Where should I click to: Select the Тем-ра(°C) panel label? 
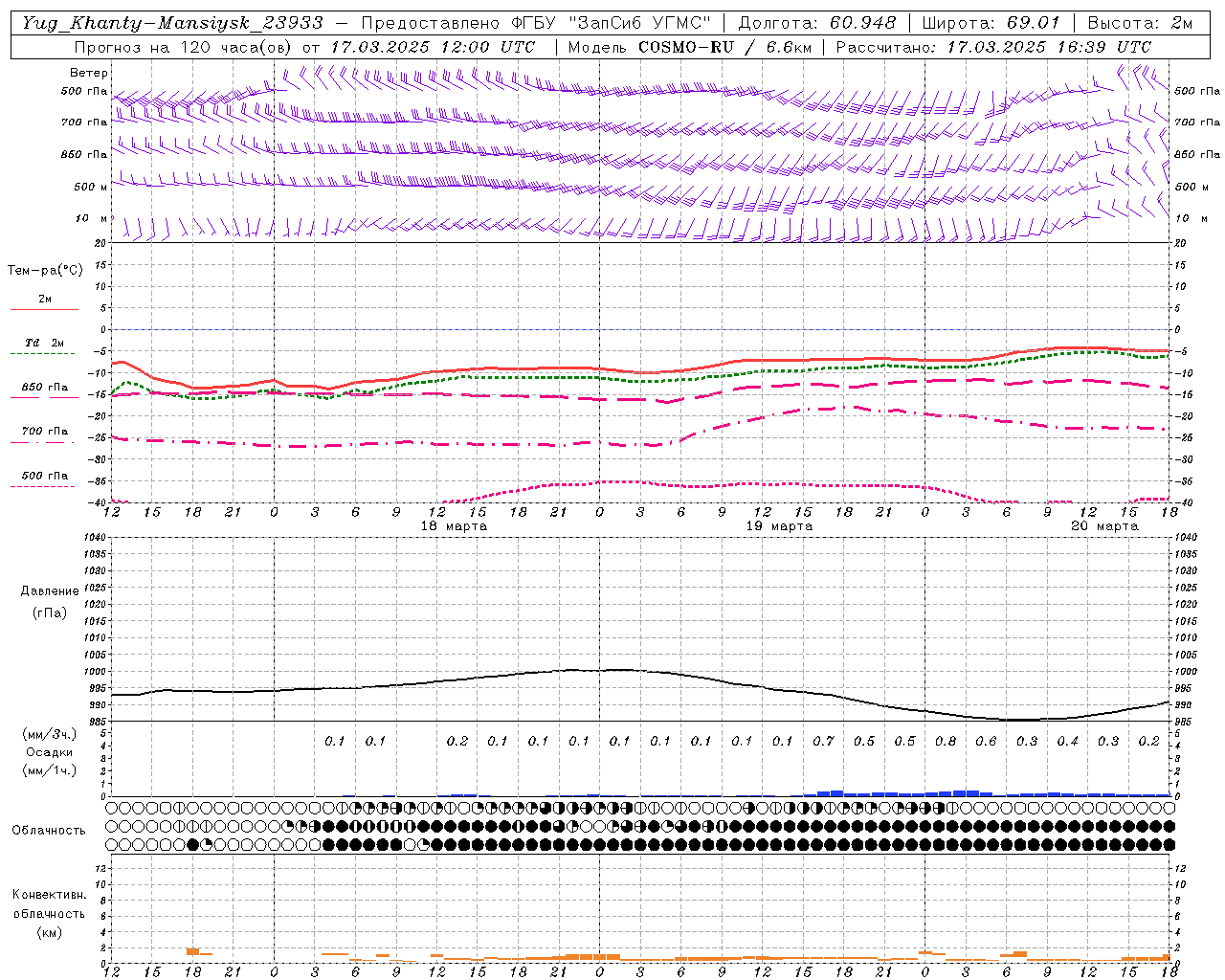coord(45,270)
